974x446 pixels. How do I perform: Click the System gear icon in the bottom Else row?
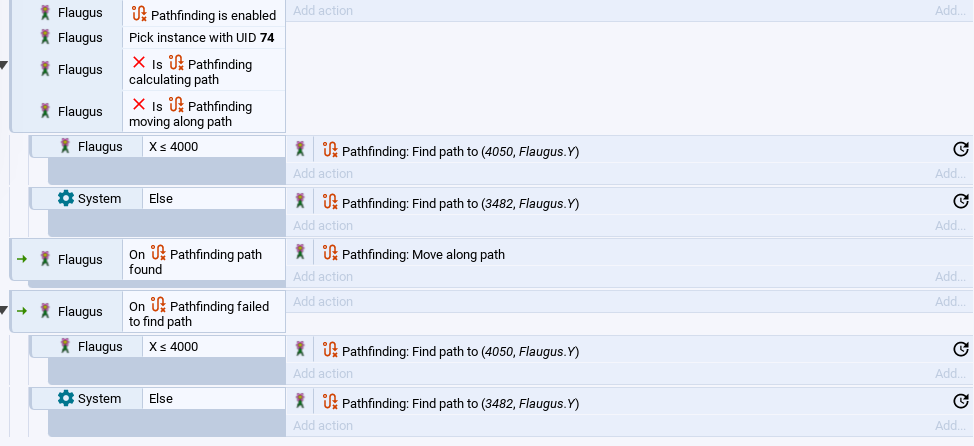[66, 398]
